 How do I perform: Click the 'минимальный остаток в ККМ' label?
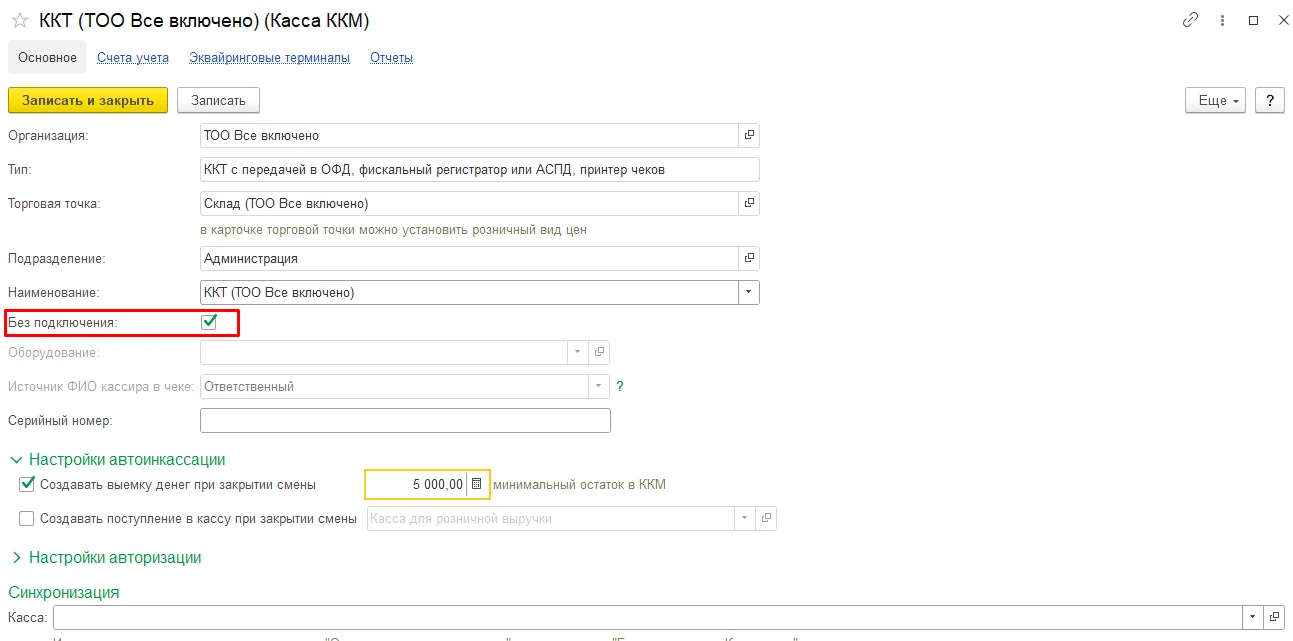(579, 484)
